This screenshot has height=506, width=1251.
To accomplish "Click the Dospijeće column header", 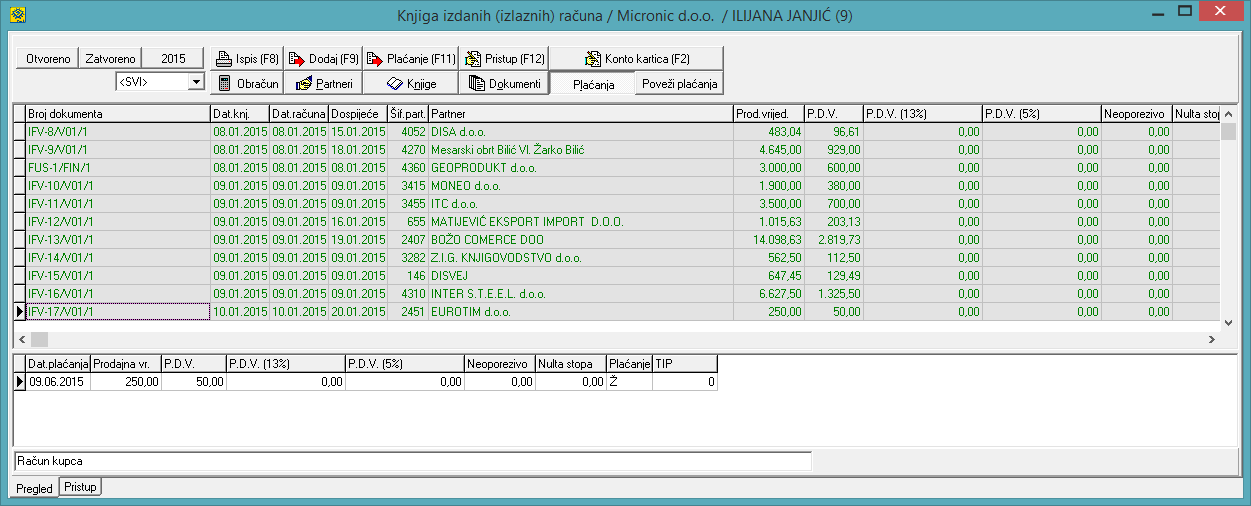I will pyautogui.click(x=358, y=114).
